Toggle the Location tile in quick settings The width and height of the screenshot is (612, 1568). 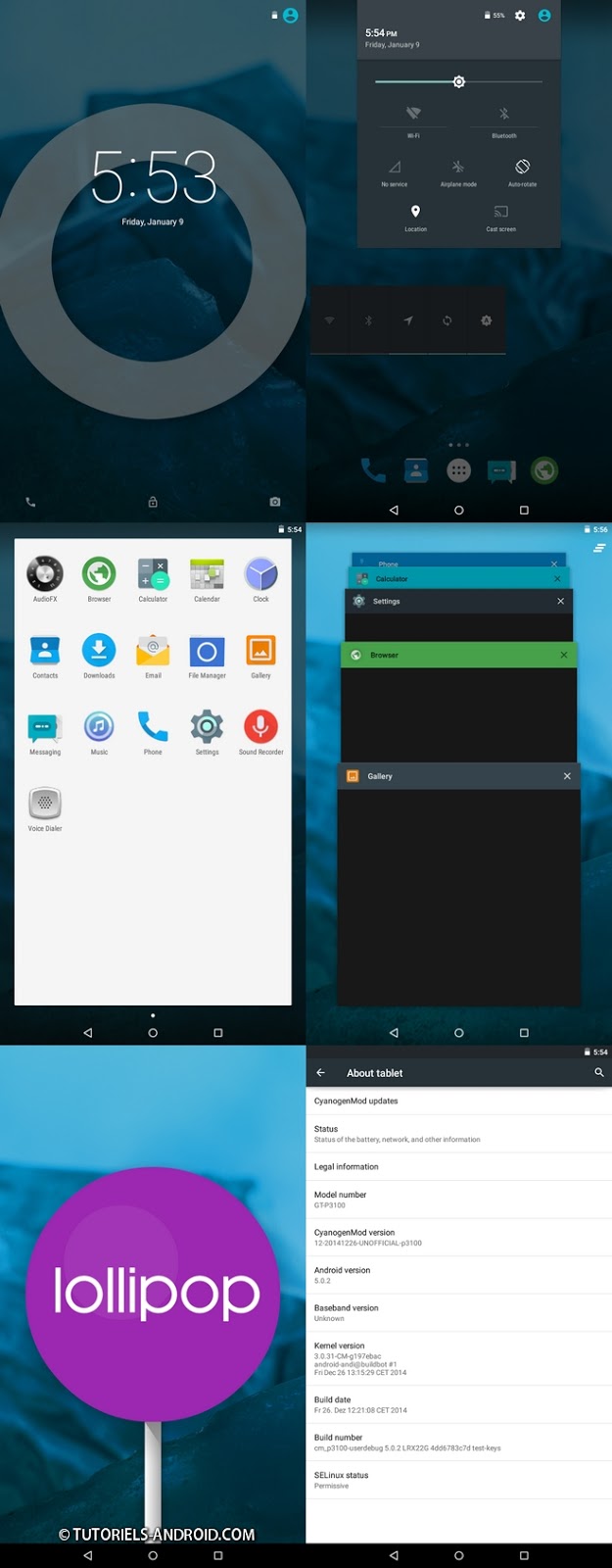pyautogui.click(x=415, y=217)
